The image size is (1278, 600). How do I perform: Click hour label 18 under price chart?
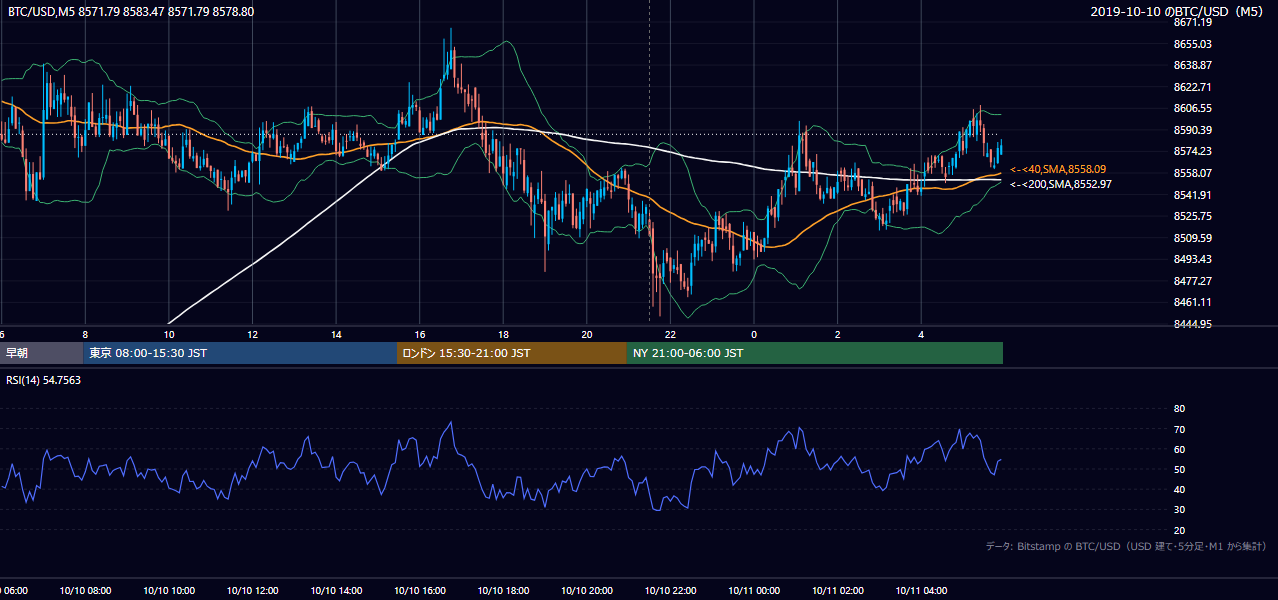click(x=503, y=335)
